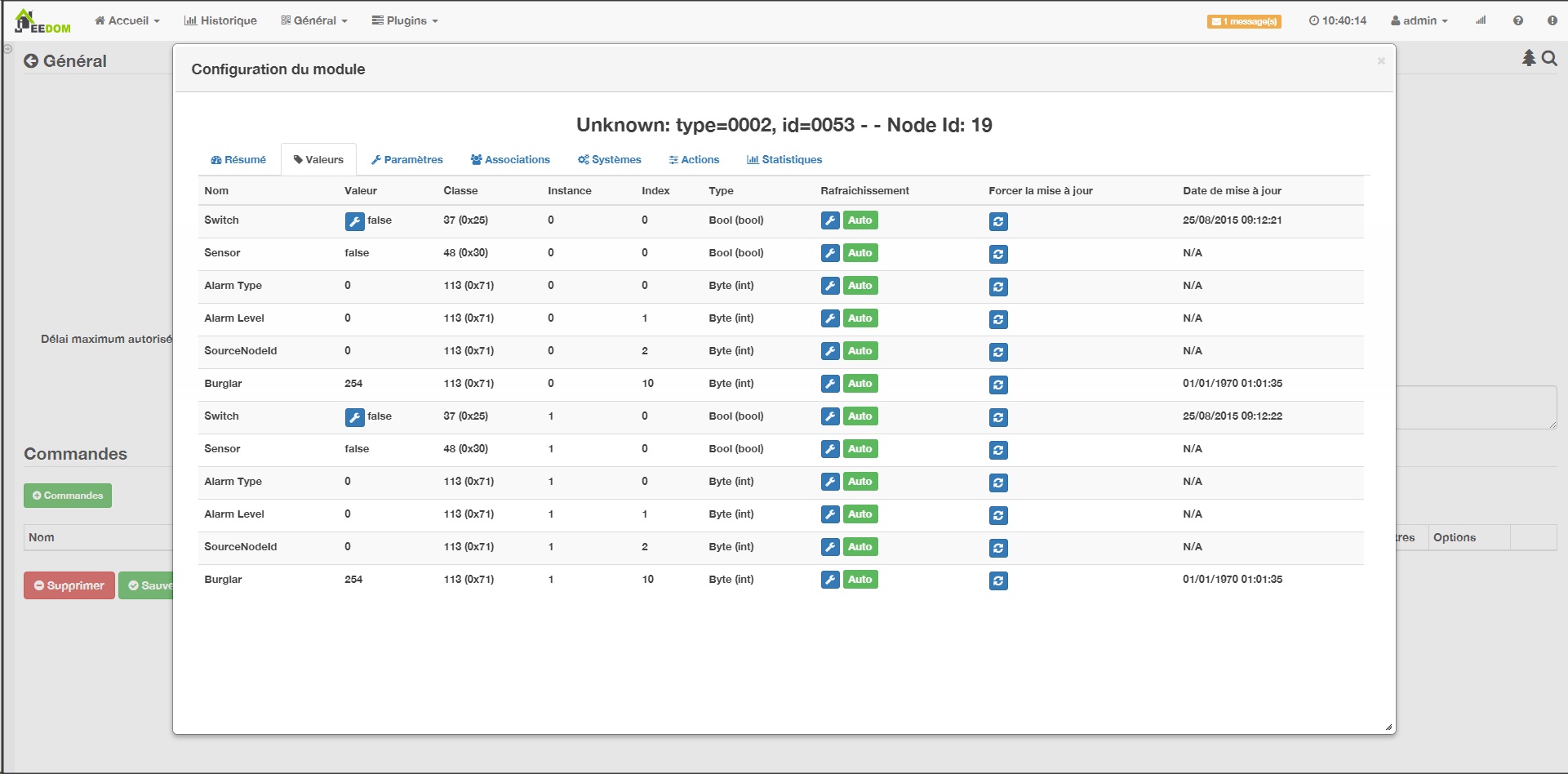
Task: Click refresh-settings wrench for Sensor instance 0
Action: pos(830,253)
